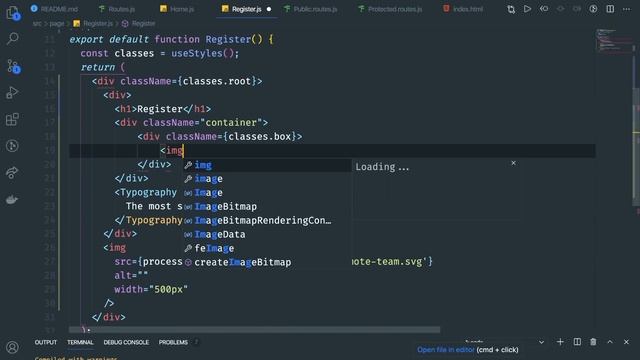Click the unsaved dot on Register.js tab
This screenshot has width=640, height=360.
tap(269, 9)
